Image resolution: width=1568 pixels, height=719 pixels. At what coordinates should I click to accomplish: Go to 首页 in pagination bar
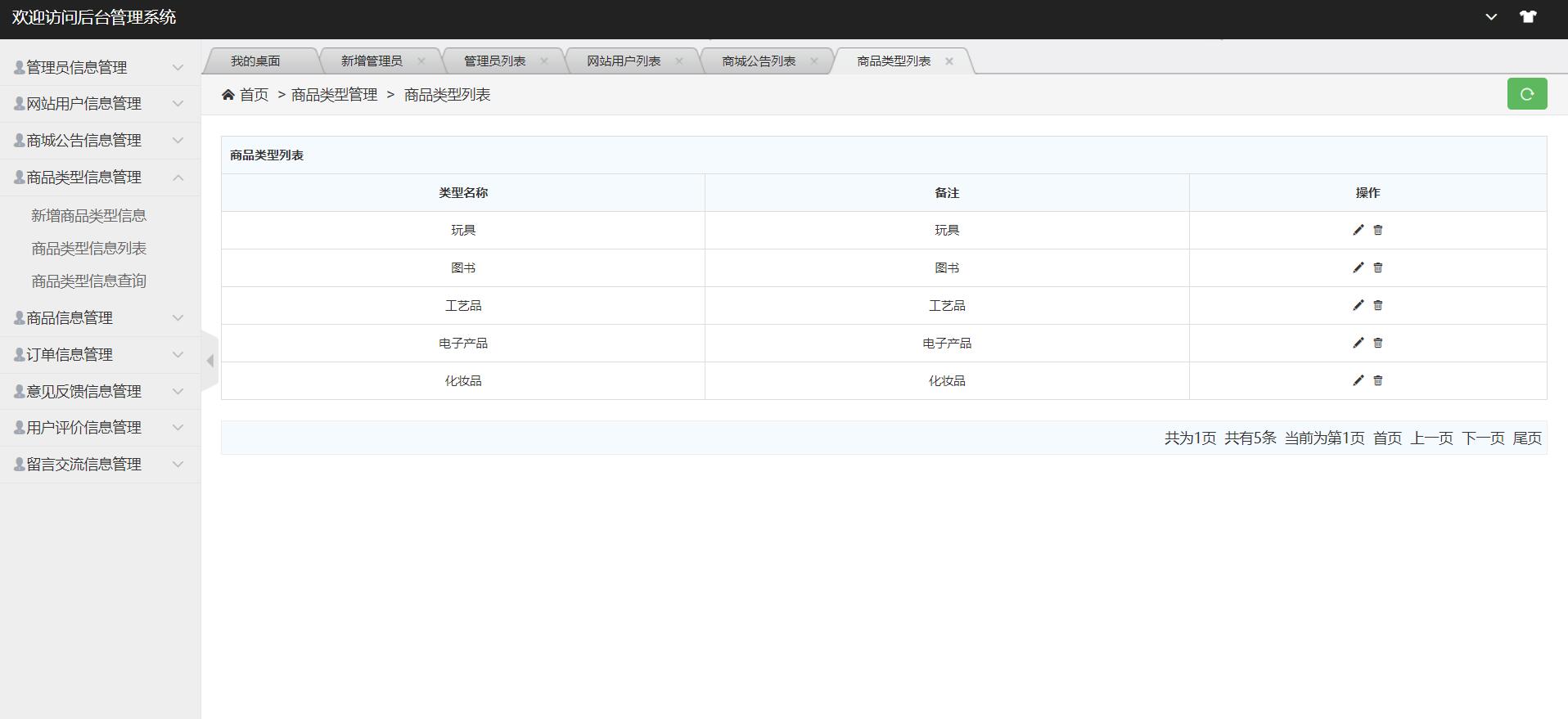click(1387, 438)
